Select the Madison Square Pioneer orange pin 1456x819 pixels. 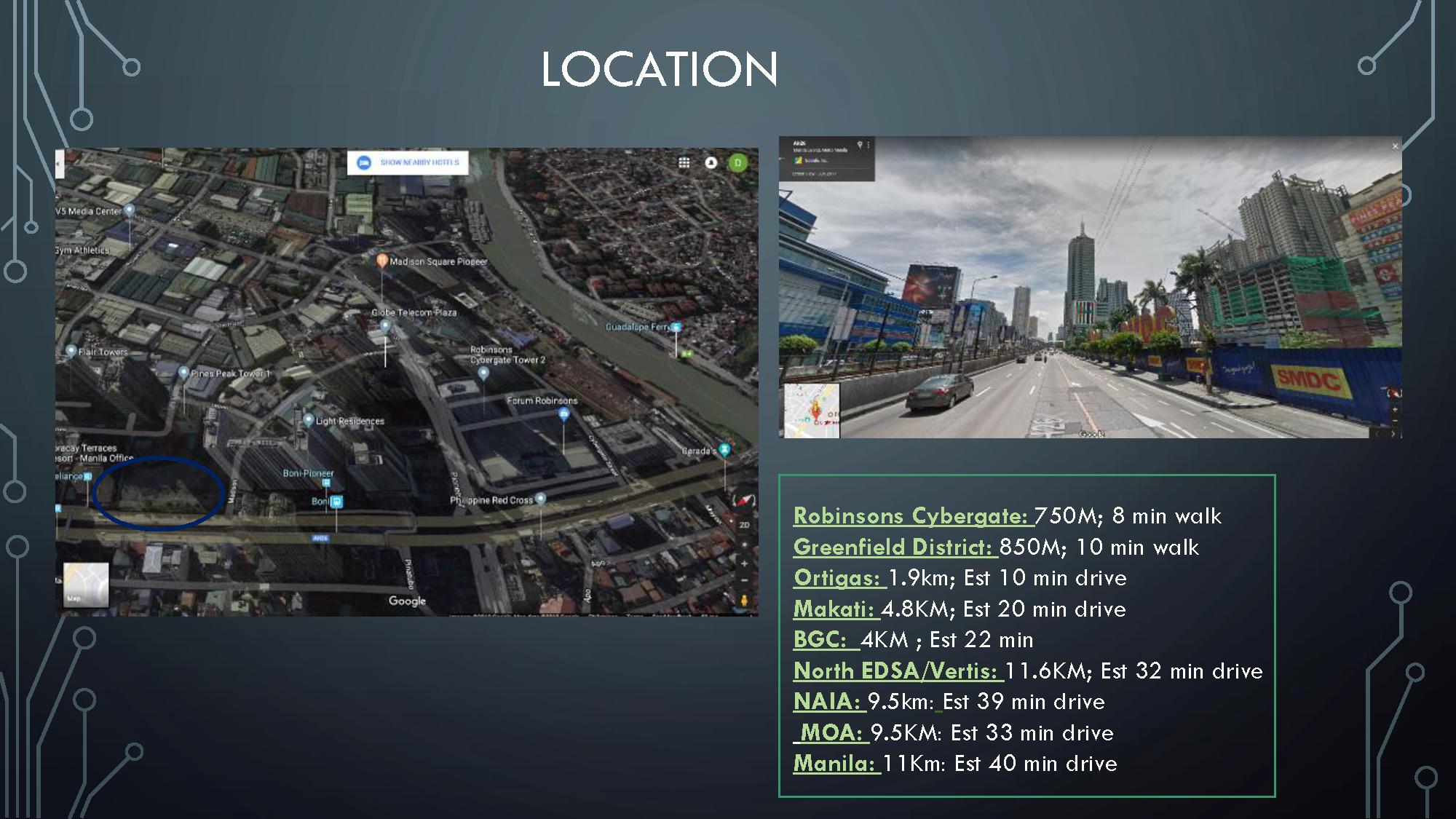coord(381,261)
